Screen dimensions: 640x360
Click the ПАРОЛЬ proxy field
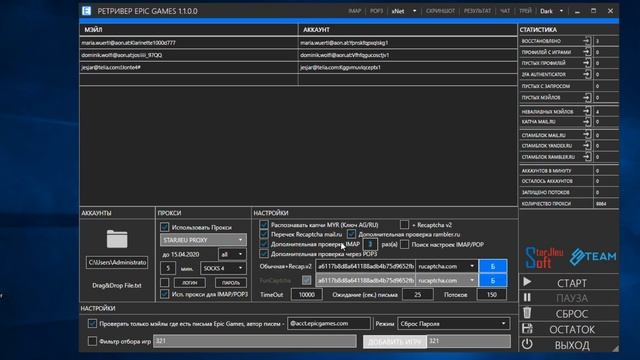point(231,282)
